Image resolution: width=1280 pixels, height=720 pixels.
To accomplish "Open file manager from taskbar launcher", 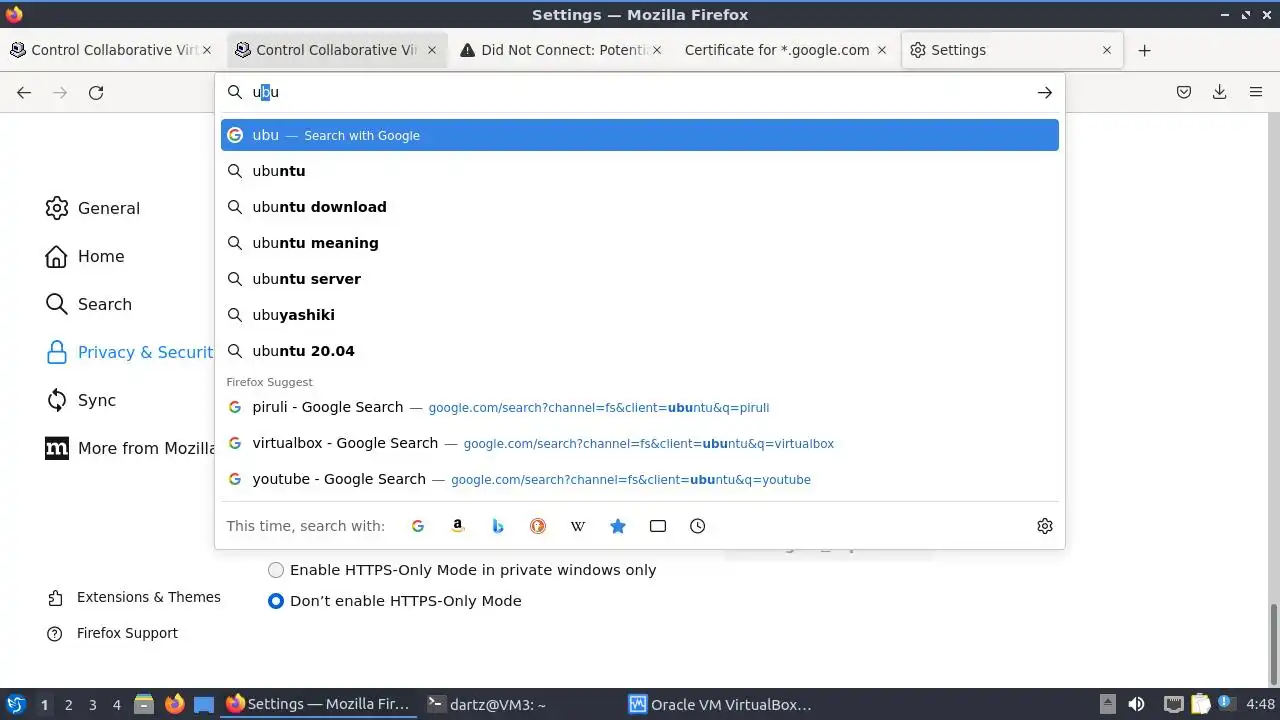I will (x=144, y=704).
